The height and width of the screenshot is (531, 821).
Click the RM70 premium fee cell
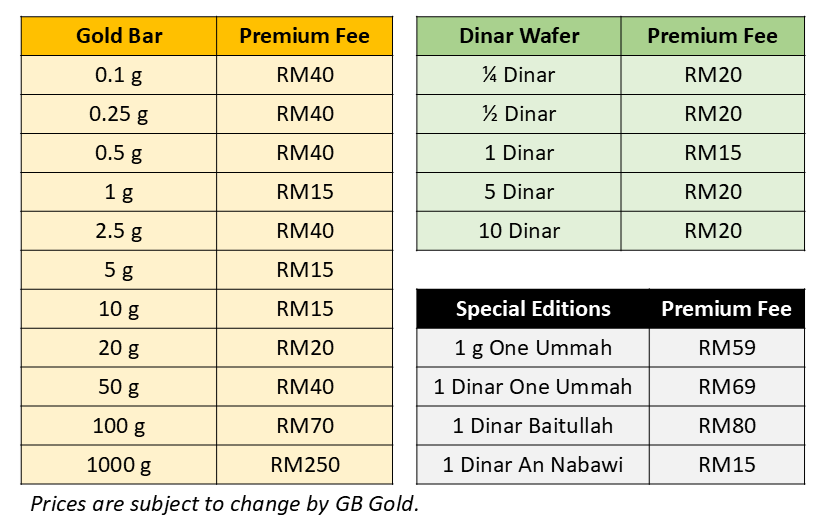[305, 426]
